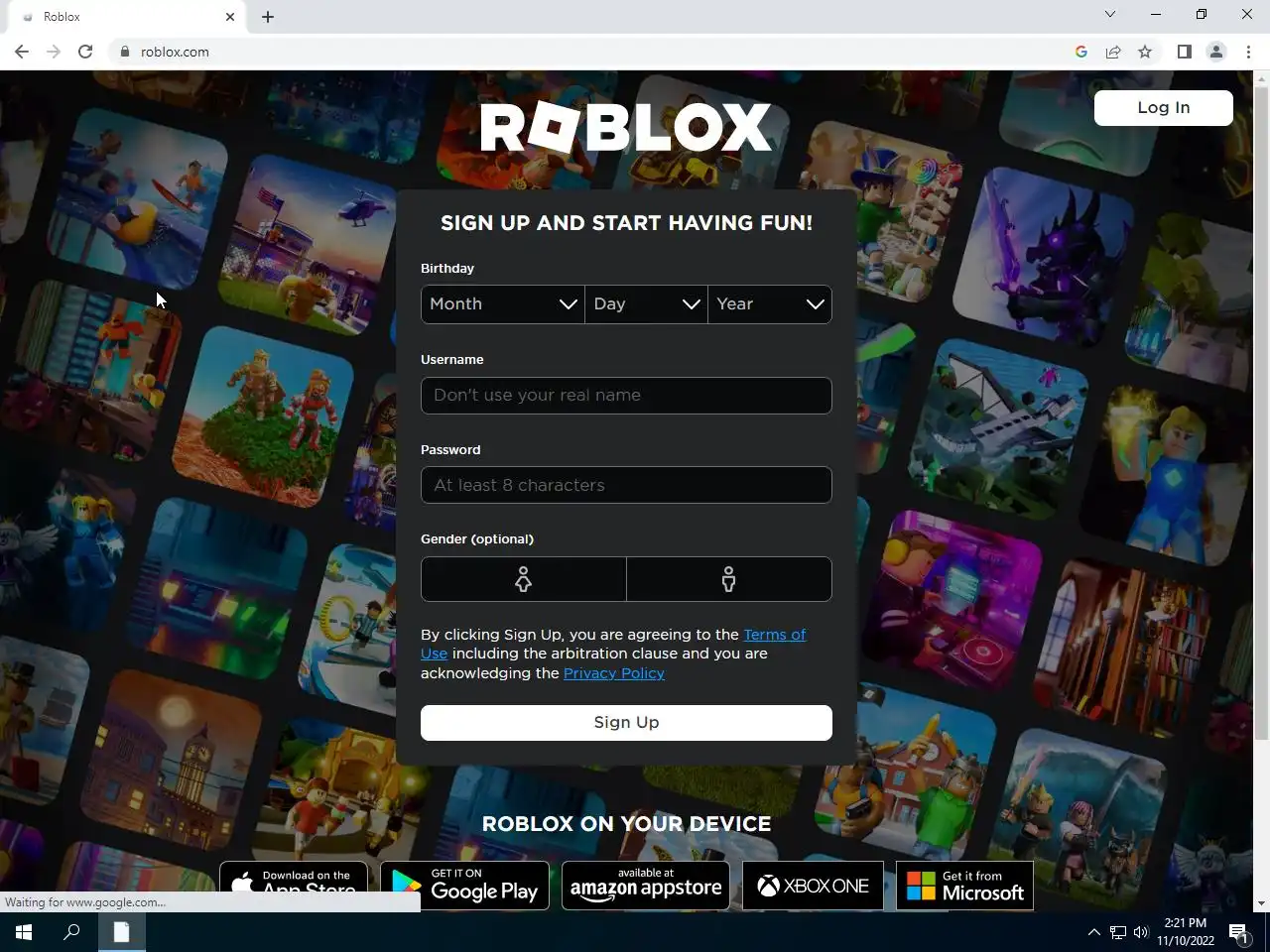The height and width of the screenshot is (952, 1270).
Task: Close the Roblox tab
Action: [230, 17]
